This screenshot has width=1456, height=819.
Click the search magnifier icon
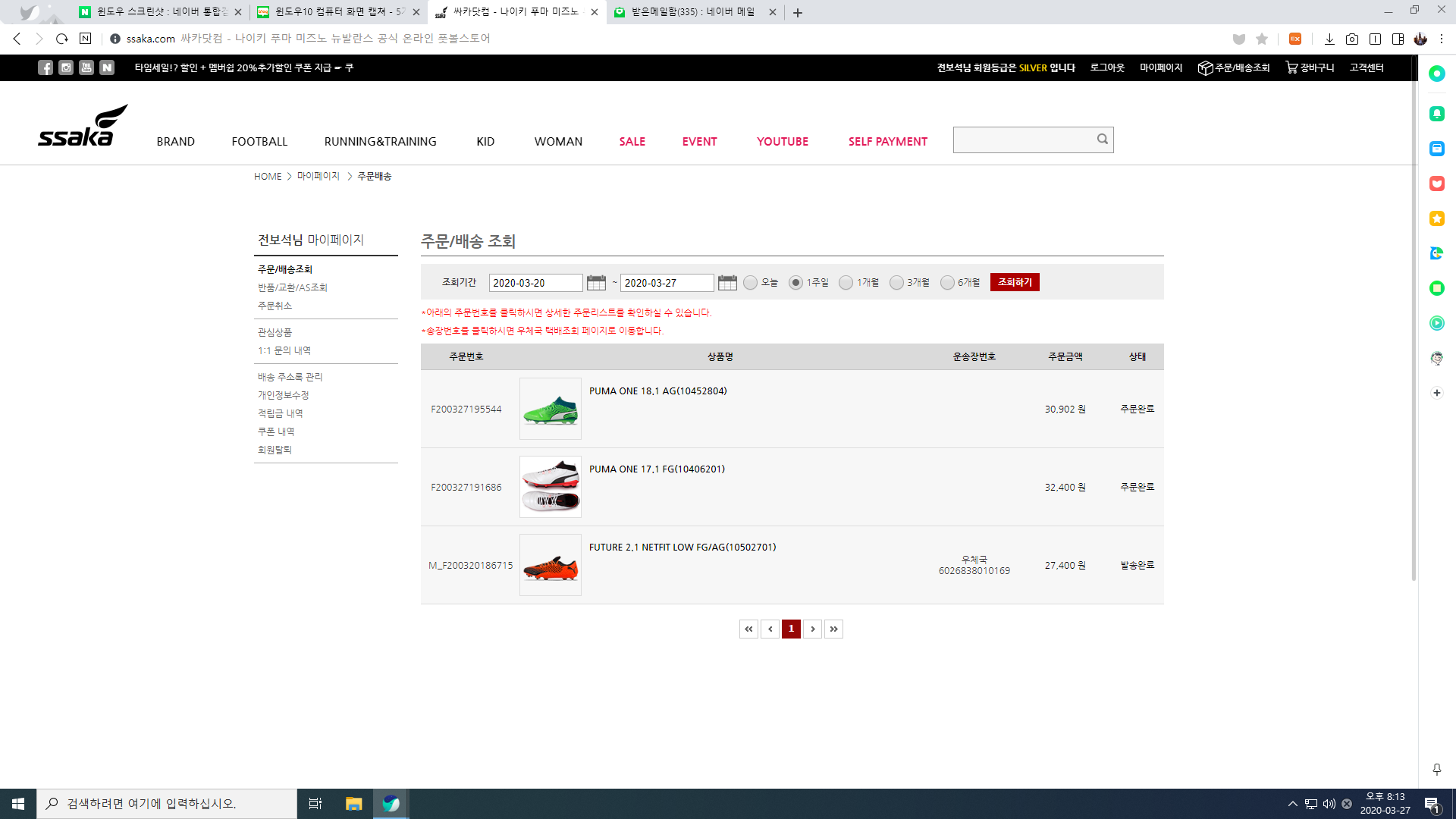pyautogui.click(x=1102, y=139)
